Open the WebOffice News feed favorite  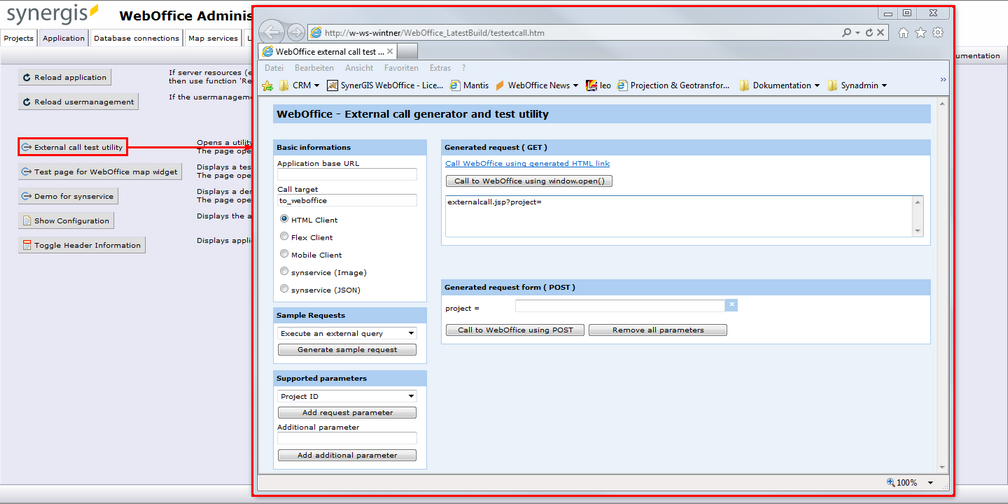tap(537, 86)
